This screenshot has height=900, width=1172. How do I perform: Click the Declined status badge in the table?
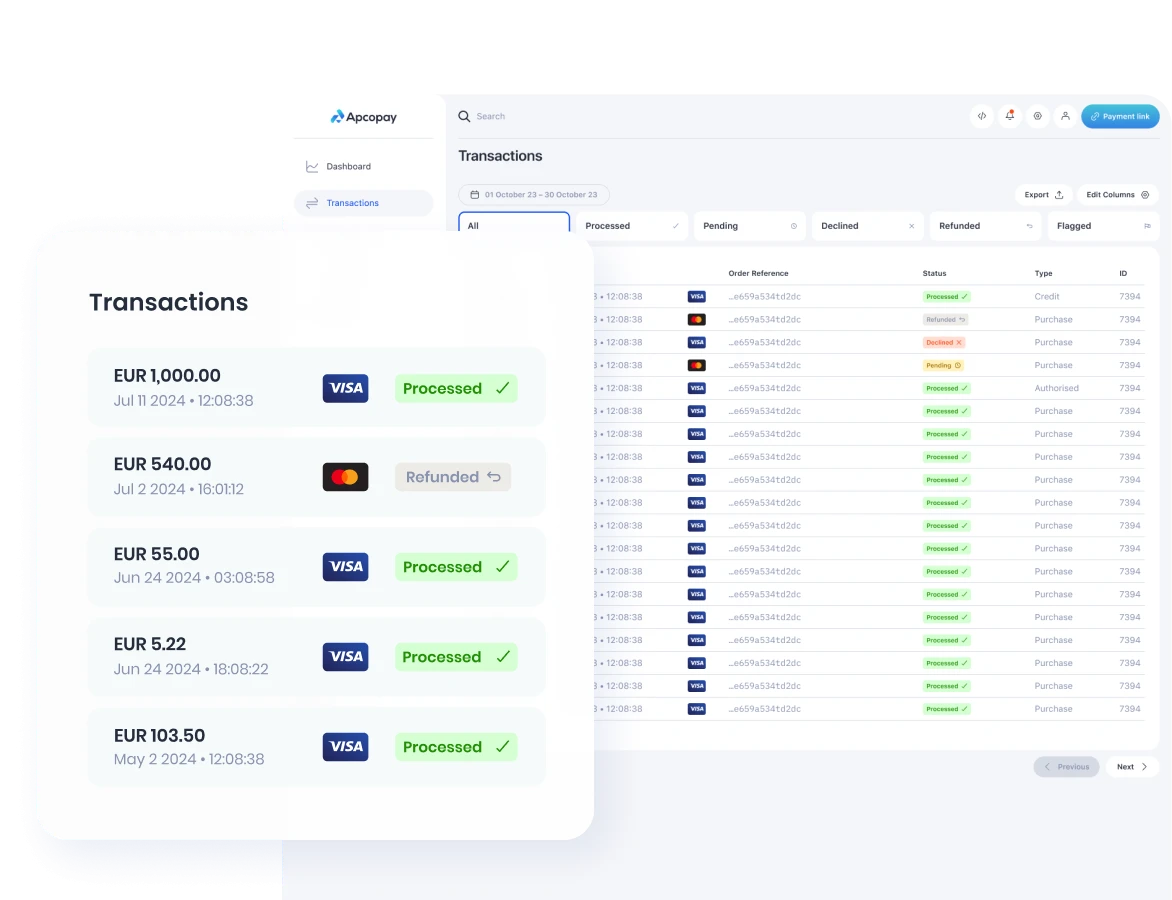click(944, 342)
